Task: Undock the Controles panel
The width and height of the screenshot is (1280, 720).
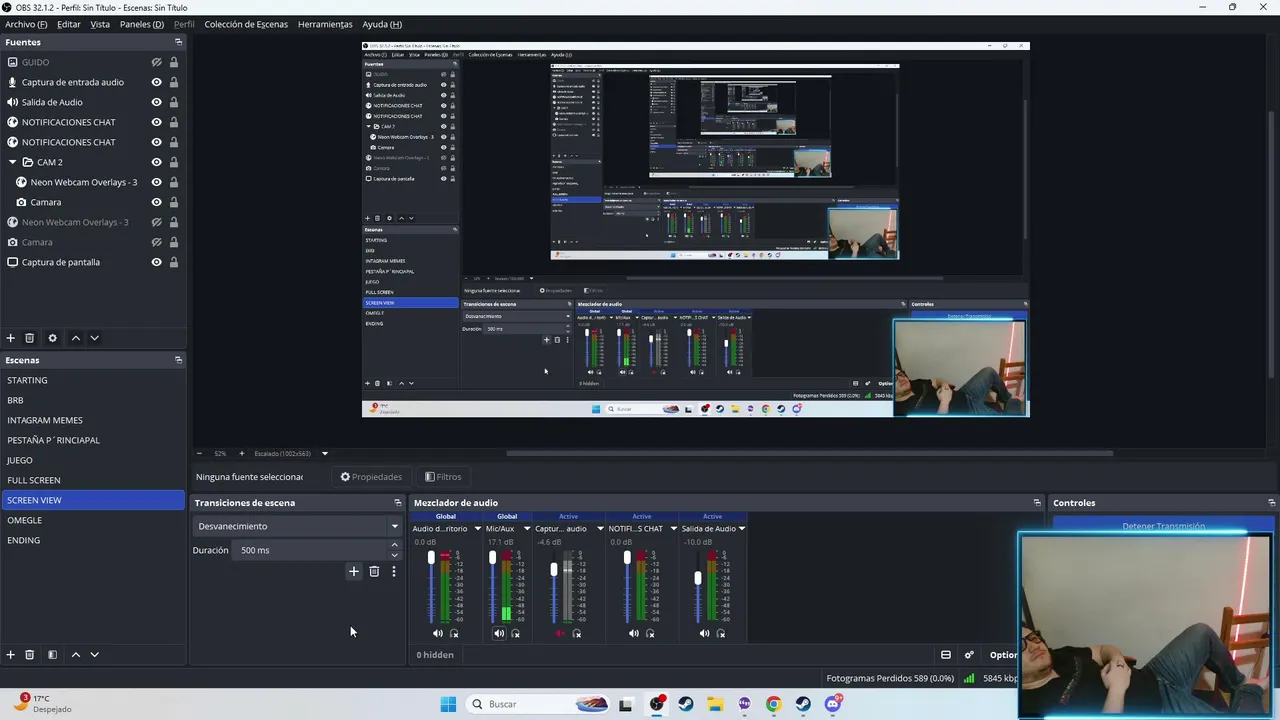Action: click(x=1271, y=502)
